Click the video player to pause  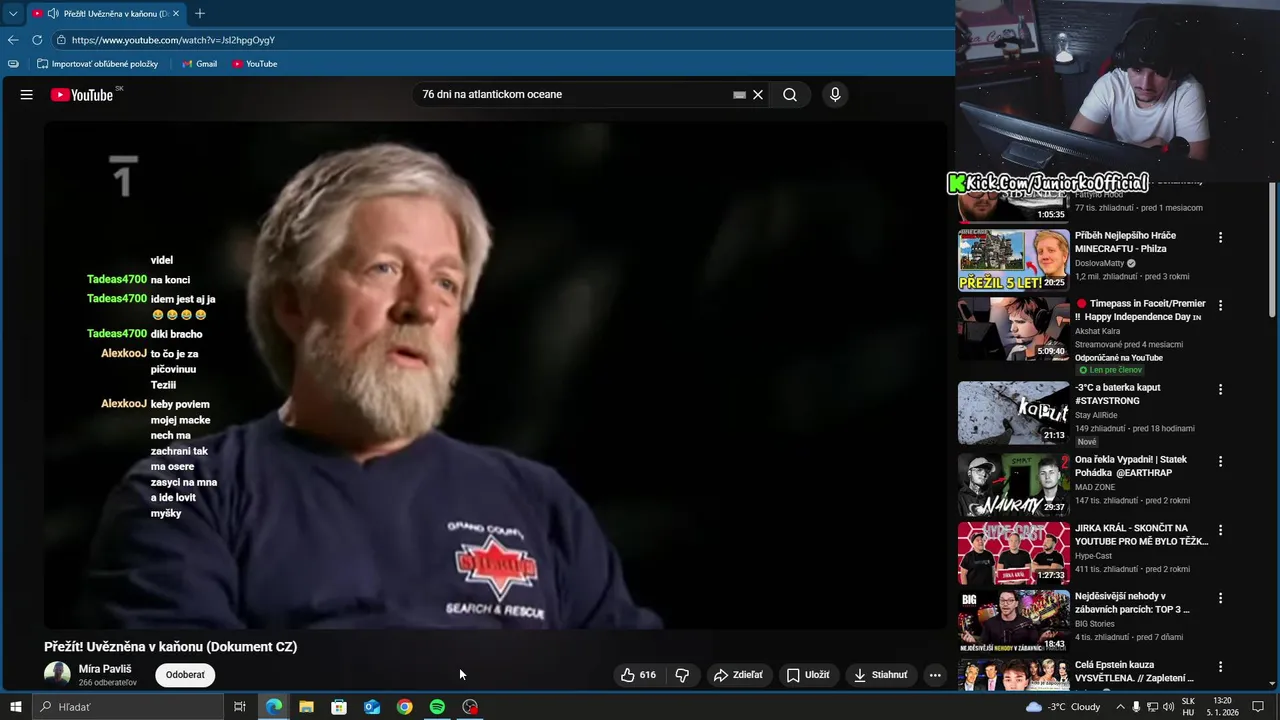pyautogui.click(x=495, y=375)
